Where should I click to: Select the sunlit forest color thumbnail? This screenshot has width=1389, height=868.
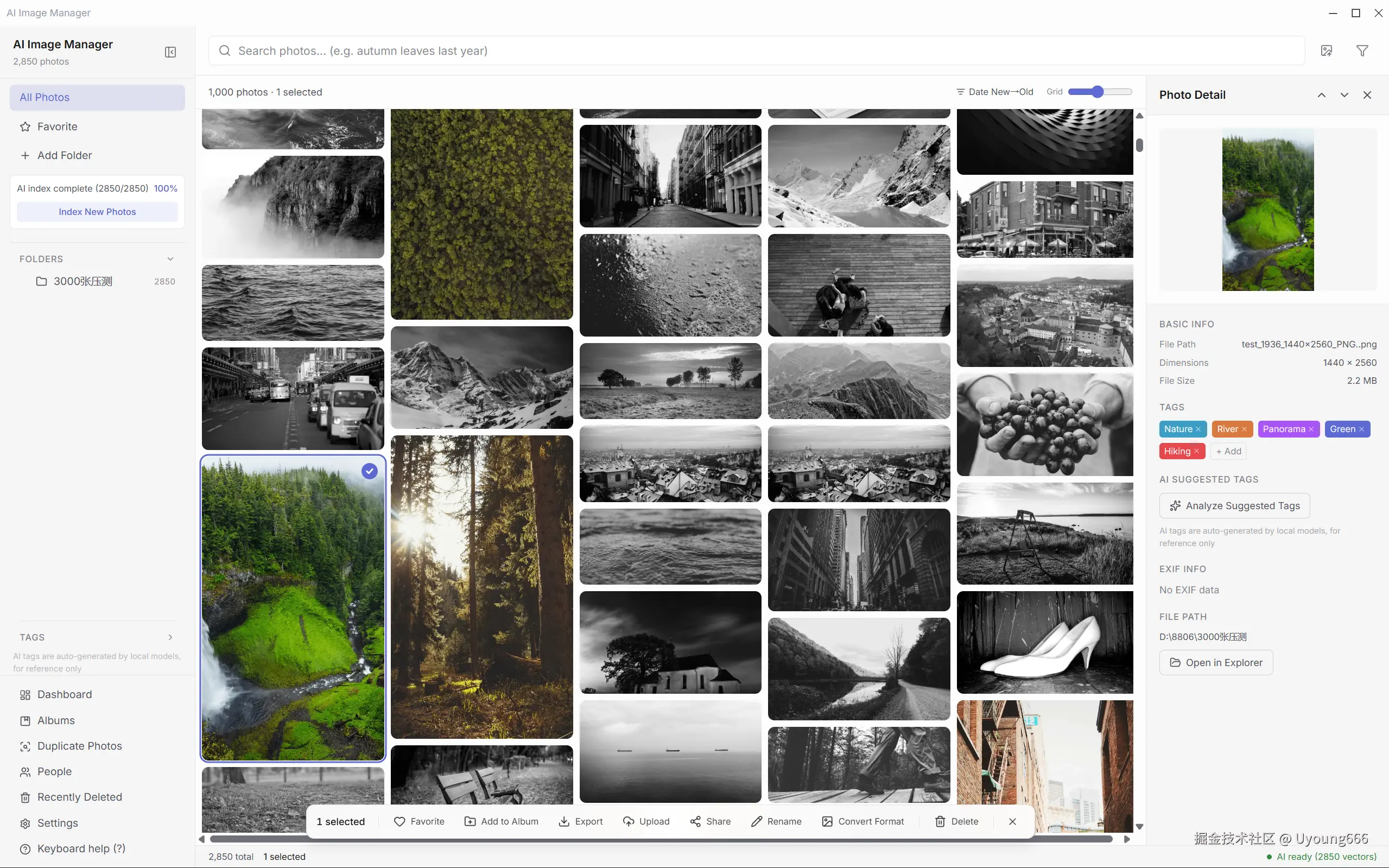pos(481,587)
